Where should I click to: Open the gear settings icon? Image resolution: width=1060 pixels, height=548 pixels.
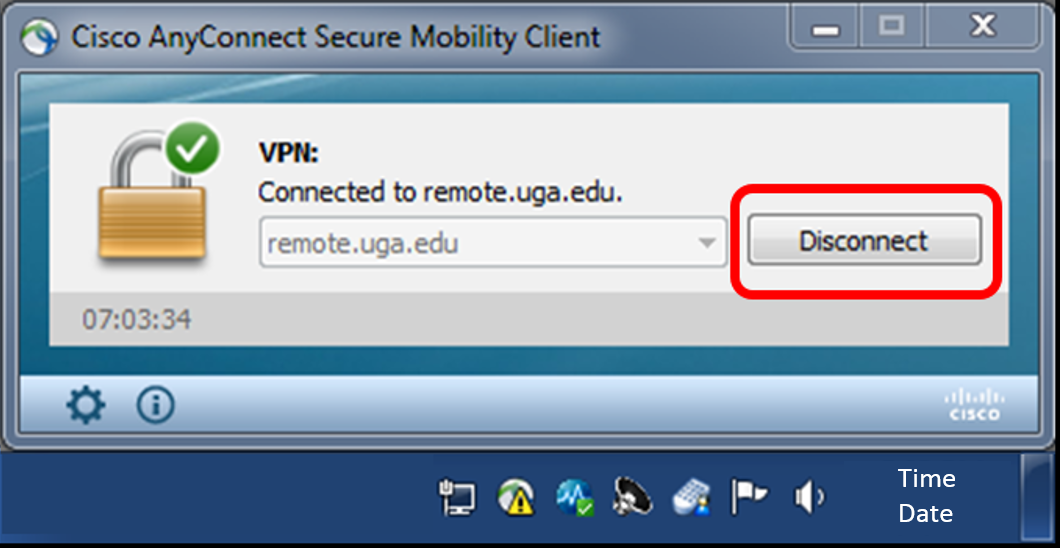(86, 405)
